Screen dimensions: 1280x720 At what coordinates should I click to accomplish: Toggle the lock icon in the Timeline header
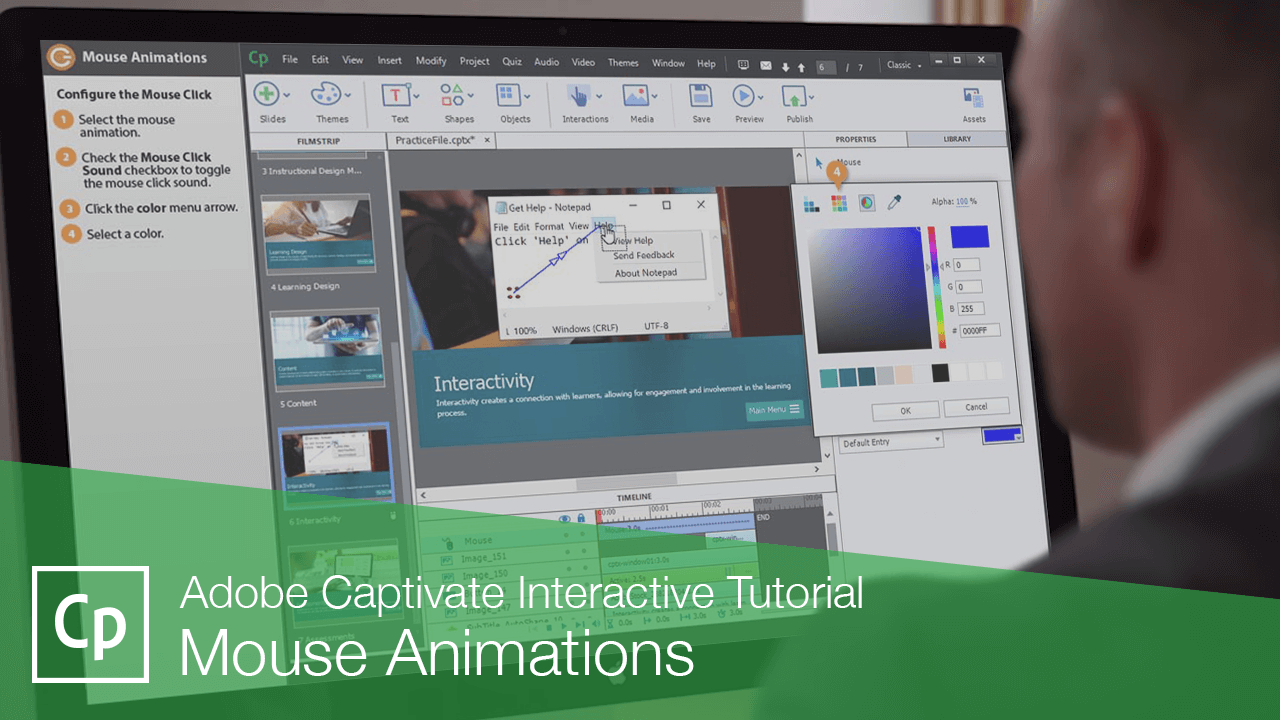(x=581, y=517)
